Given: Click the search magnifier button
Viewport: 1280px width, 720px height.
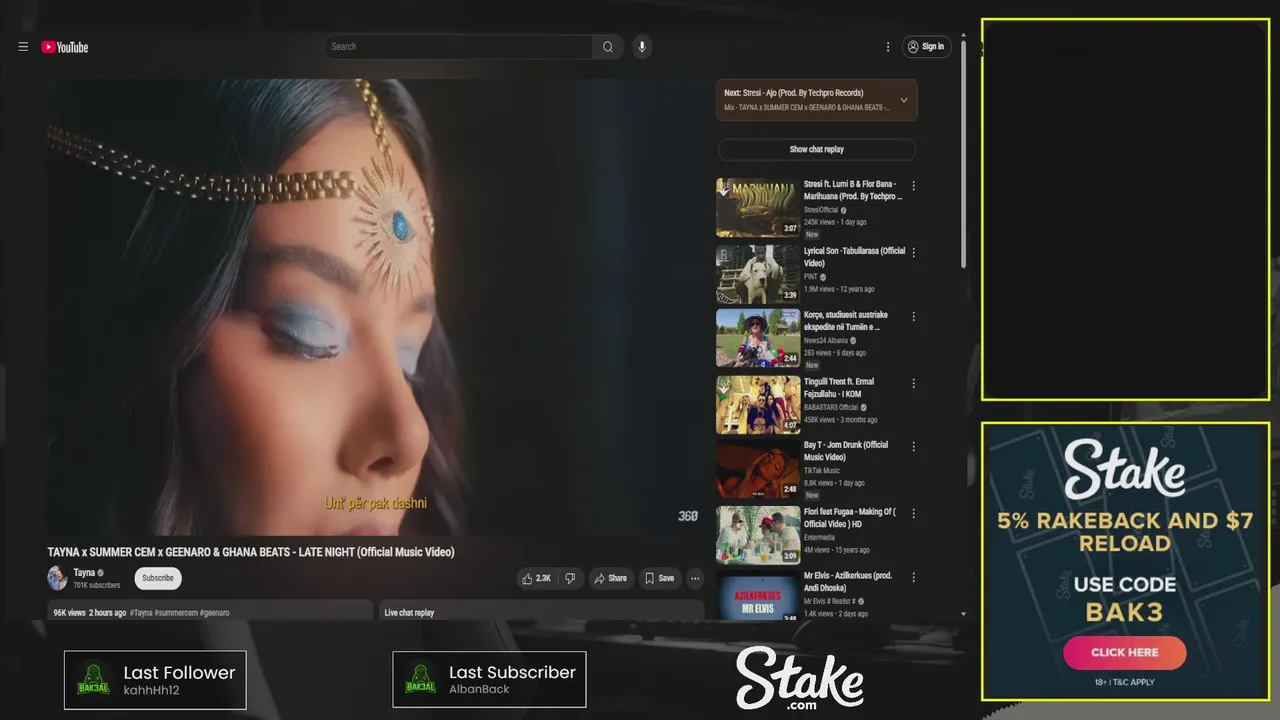Looking at the screenshot, I should click(x=608, y=47).
